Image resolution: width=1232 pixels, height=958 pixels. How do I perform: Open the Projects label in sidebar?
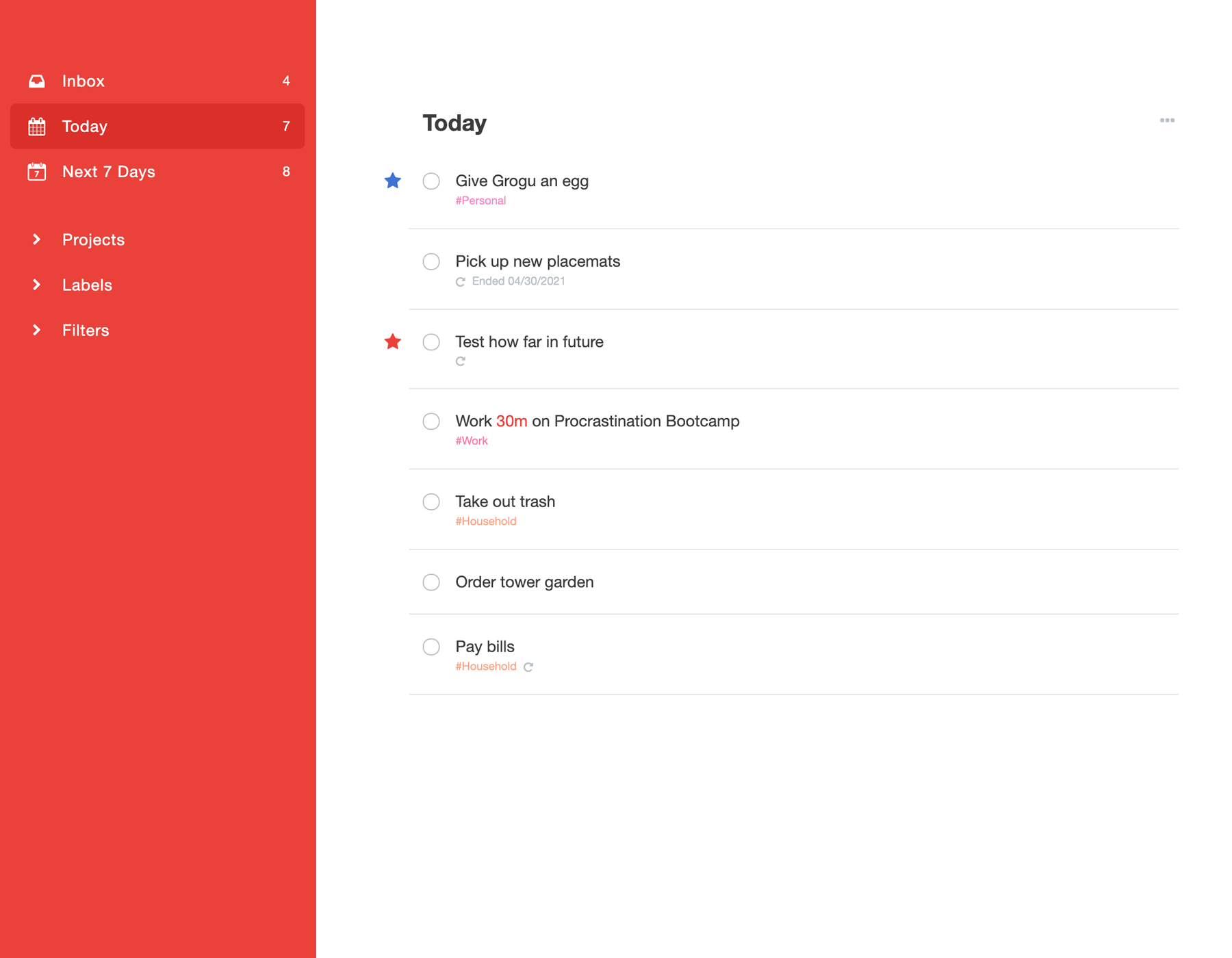click(x=93, y=239)
